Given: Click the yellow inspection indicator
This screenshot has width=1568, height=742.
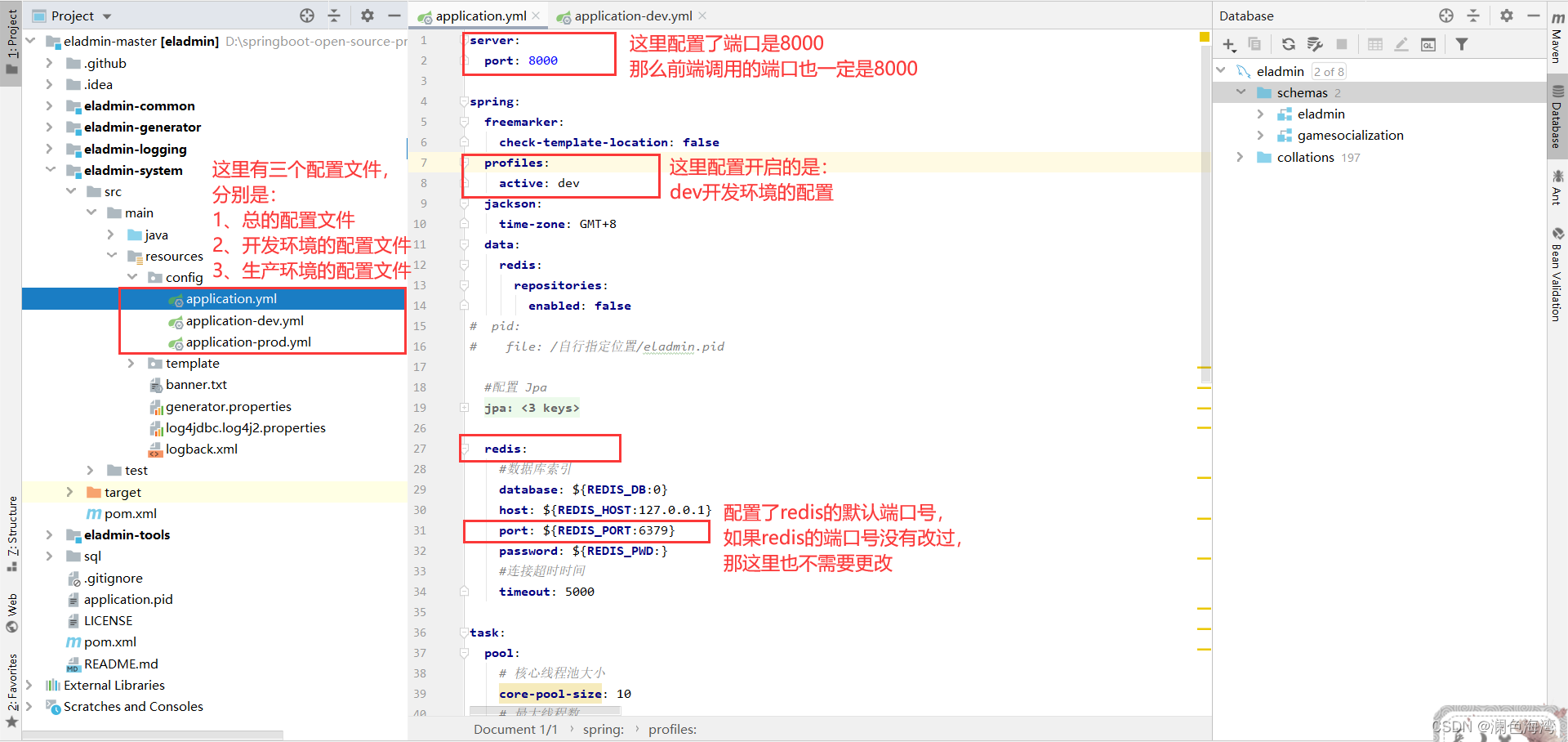Looking at the screenshot, I should [x=1204, y=37].
